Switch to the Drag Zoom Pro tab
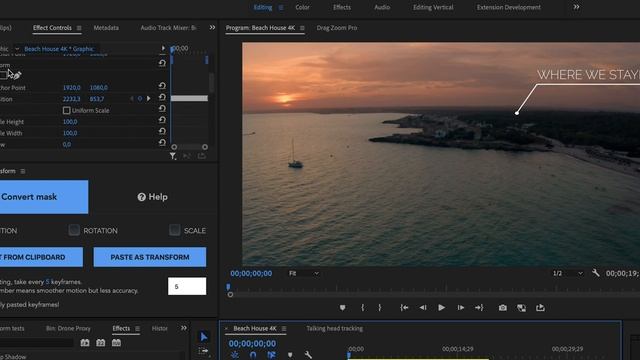640x360 pixels. [x=337, y=28]
